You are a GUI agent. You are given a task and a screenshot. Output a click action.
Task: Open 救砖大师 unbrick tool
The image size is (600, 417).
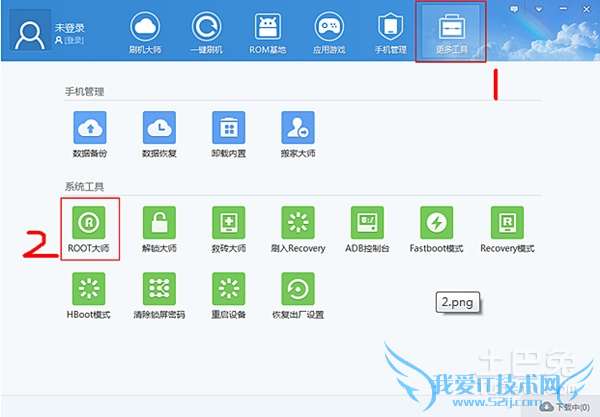[228, 230]
